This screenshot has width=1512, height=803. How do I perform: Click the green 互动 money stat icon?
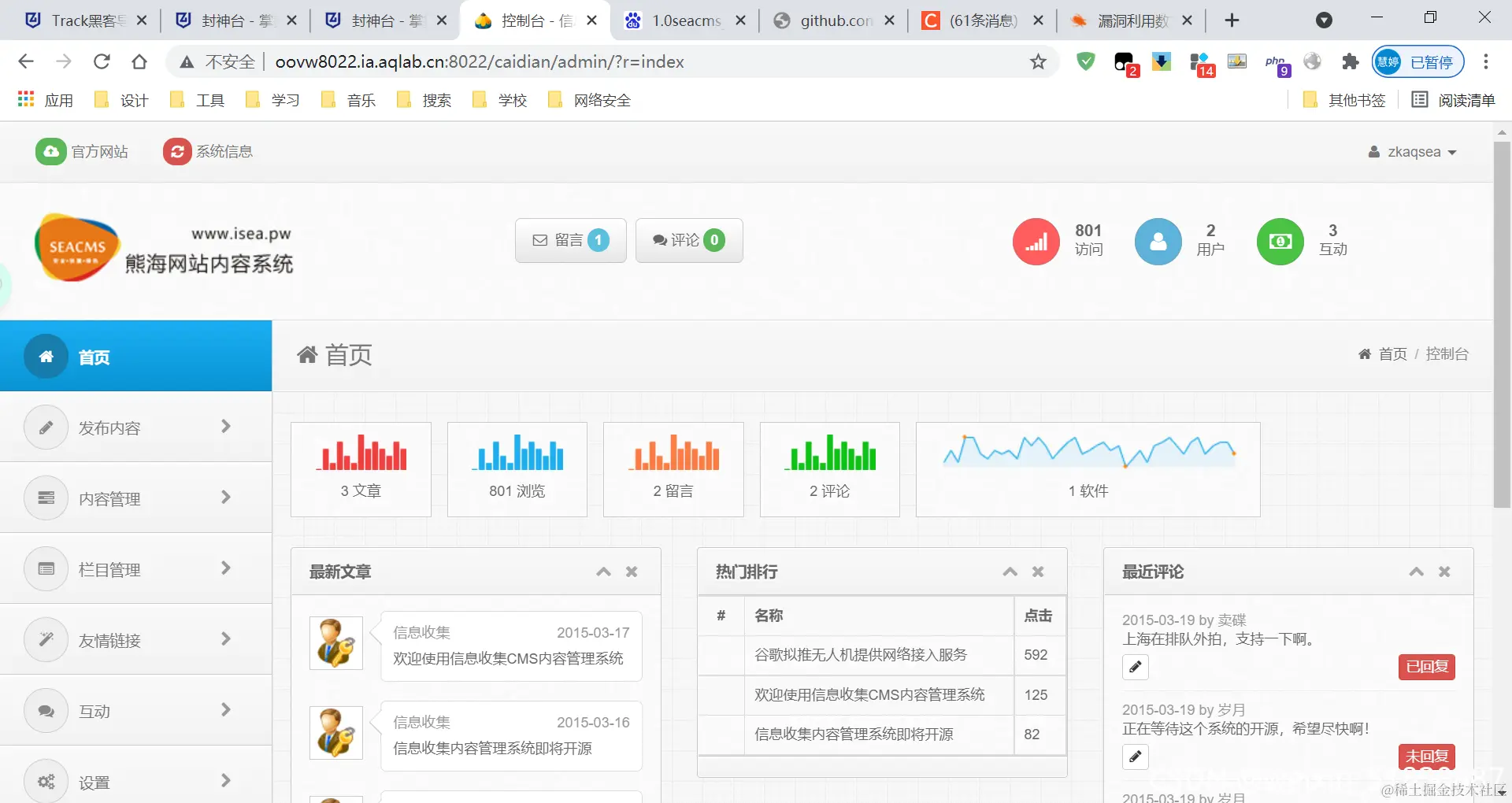tap(1280, 241)
